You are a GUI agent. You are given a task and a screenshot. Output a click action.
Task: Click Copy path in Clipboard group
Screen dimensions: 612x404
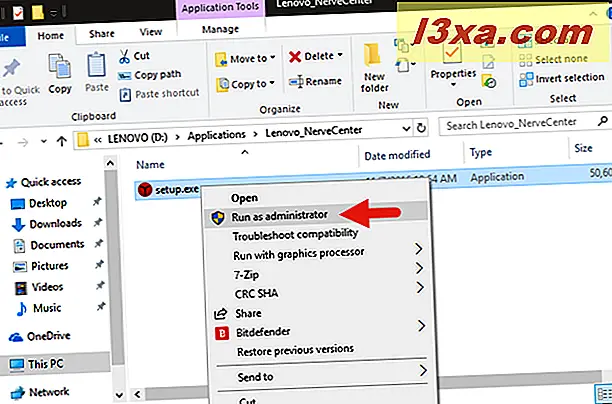[149, 75]
